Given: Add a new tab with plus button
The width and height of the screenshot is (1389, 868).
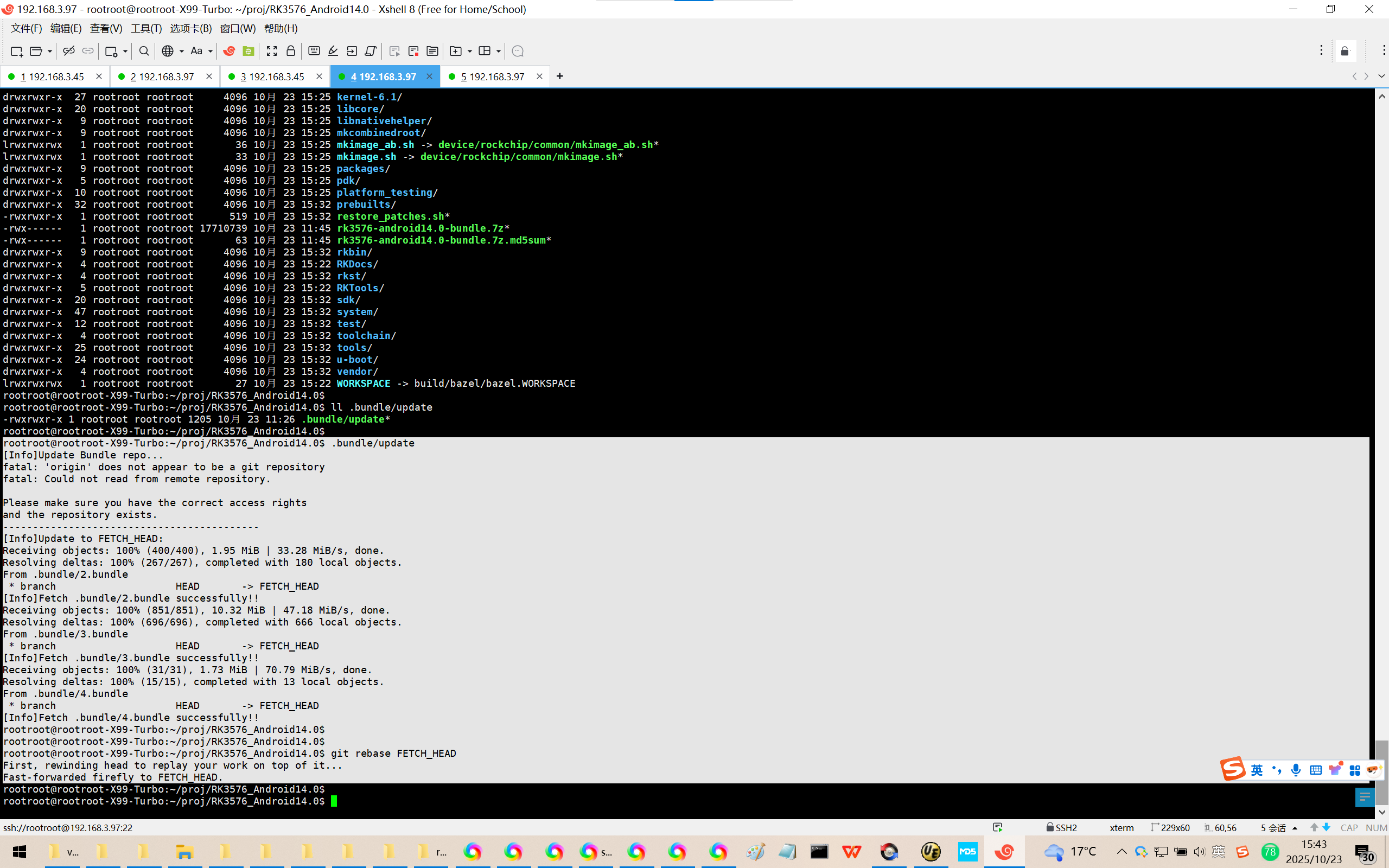Looking at the screenshot, I should pyautogui.click(x=559, y=76).
